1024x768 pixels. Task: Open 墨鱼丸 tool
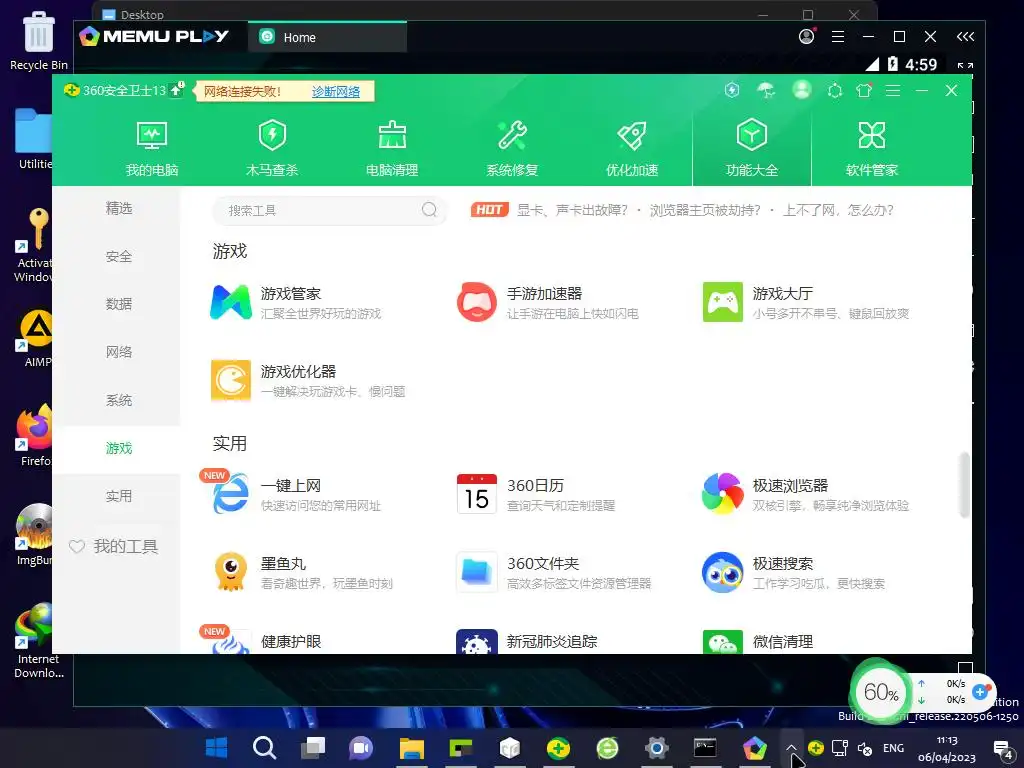[x=302, y=572]
